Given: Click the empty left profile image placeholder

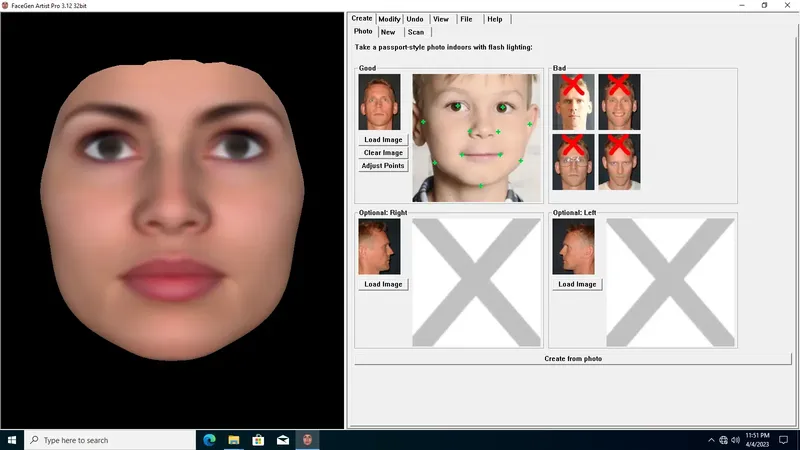Looking at the screenshot, I should pyautogui.click(x=670, y=283).
